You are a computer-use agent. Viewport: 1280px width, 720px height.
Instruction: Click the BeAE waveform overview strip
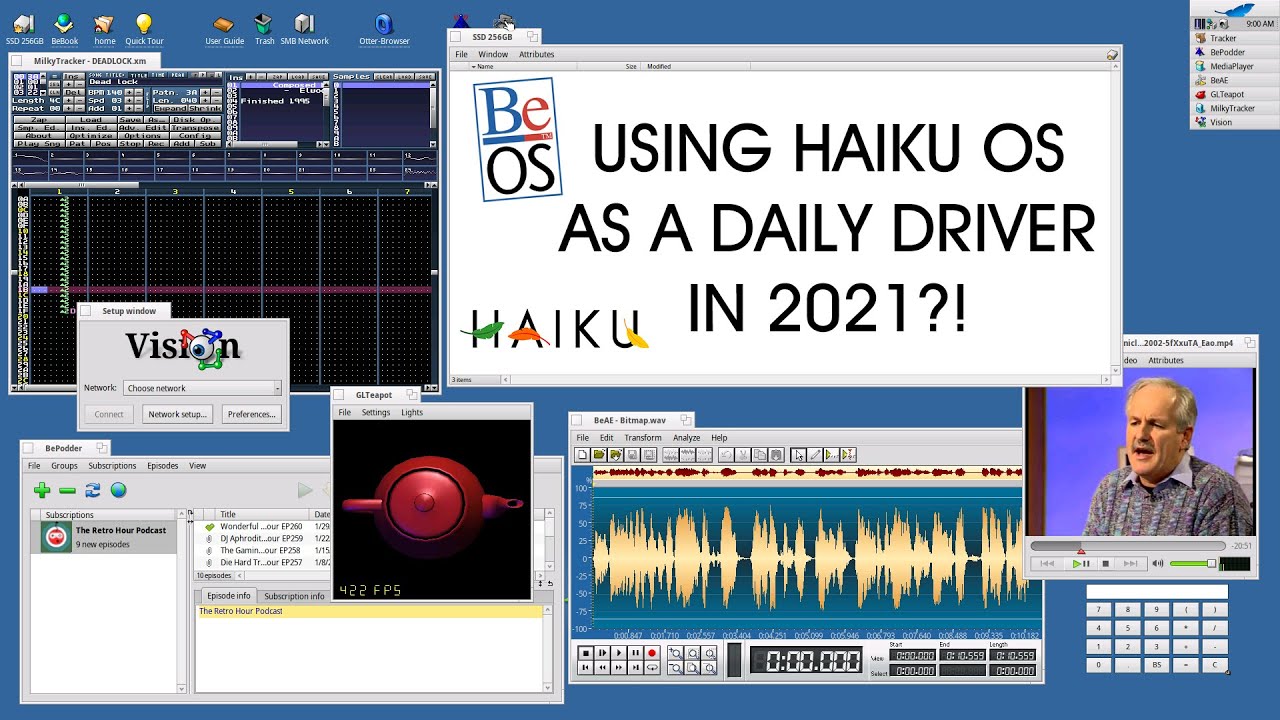click(807, 472)
